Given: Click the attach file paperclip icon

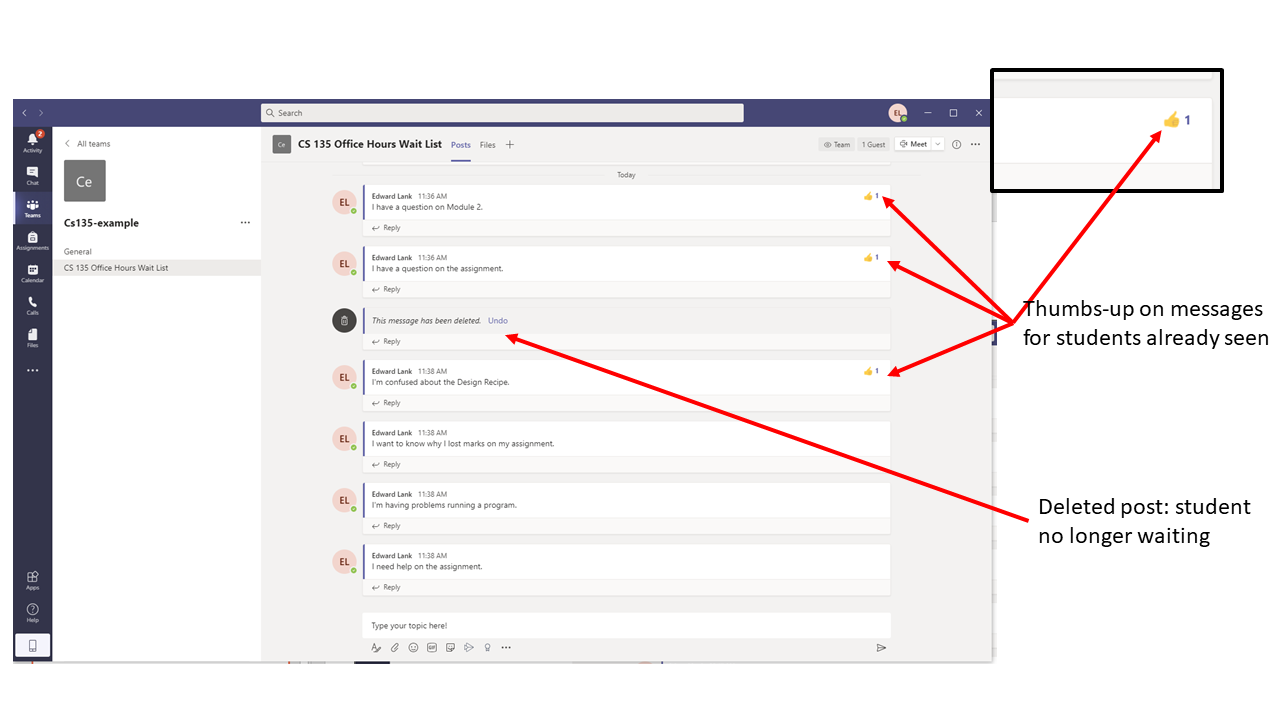Looking at the screenshot, I should pos(395,648).
